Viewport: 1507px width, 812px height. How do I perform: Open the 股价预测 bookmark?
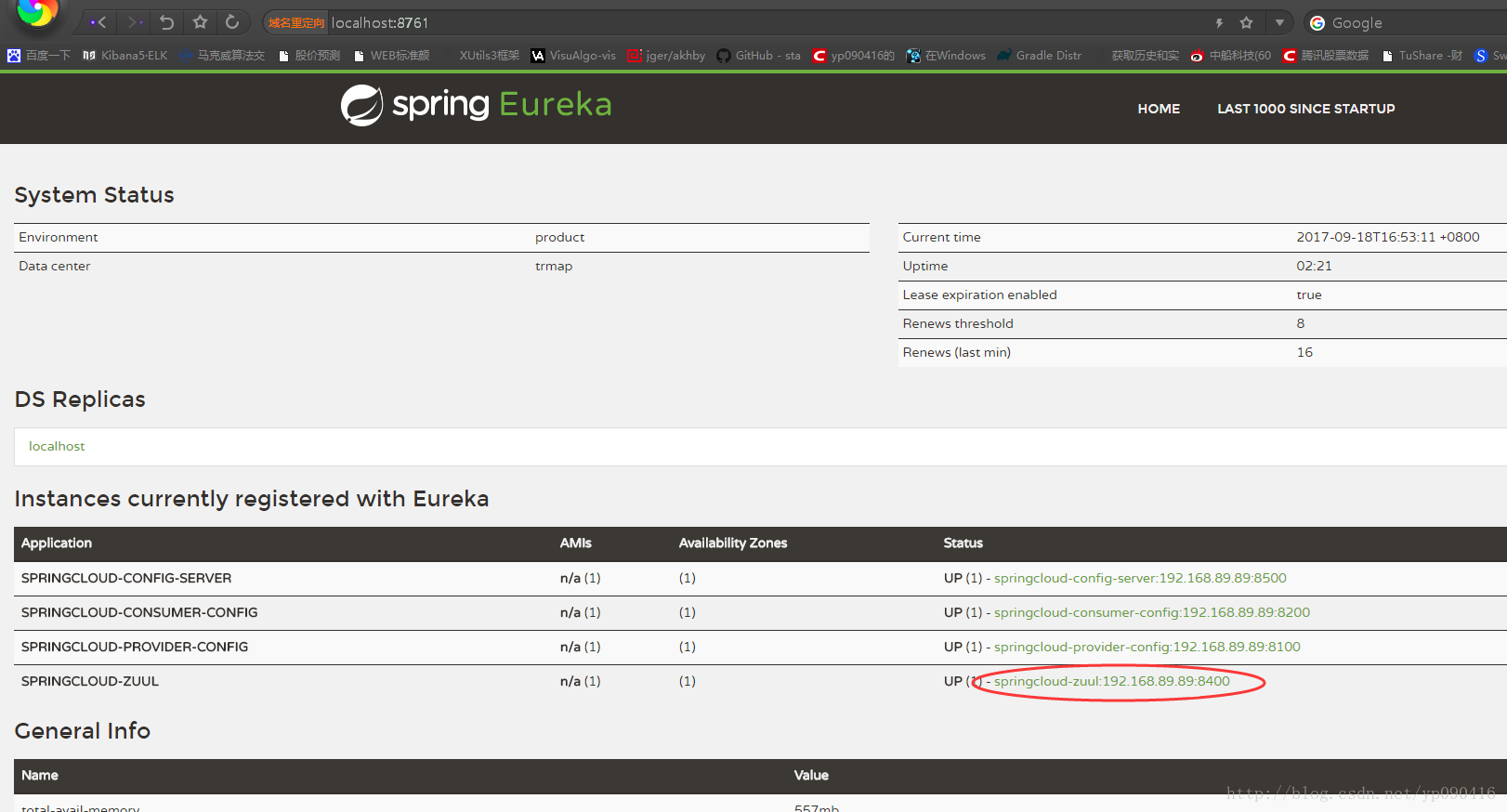pyautogui.click(x=309, y=56)
